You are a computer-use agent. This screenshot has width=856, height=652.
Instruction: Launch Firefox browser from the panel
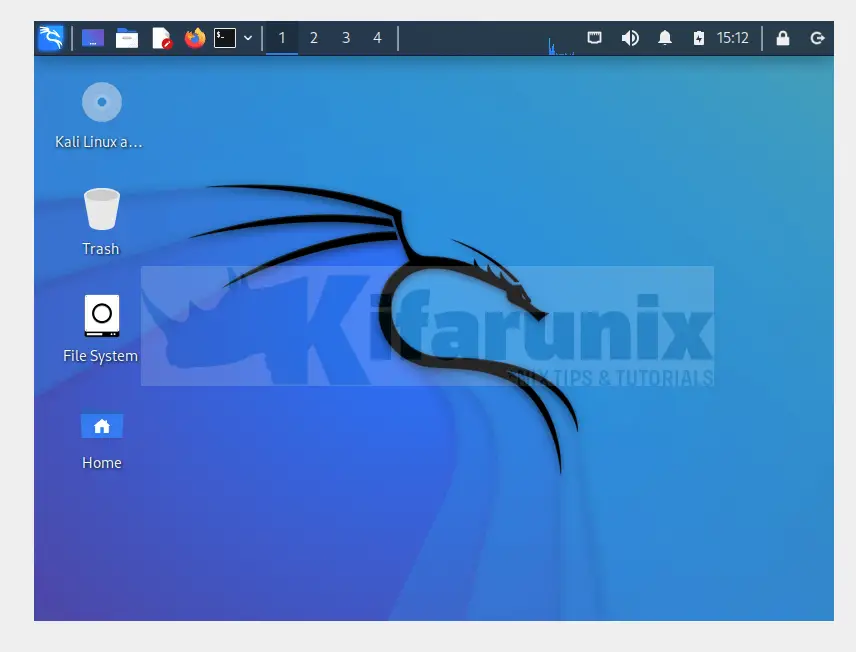point(194,38)
